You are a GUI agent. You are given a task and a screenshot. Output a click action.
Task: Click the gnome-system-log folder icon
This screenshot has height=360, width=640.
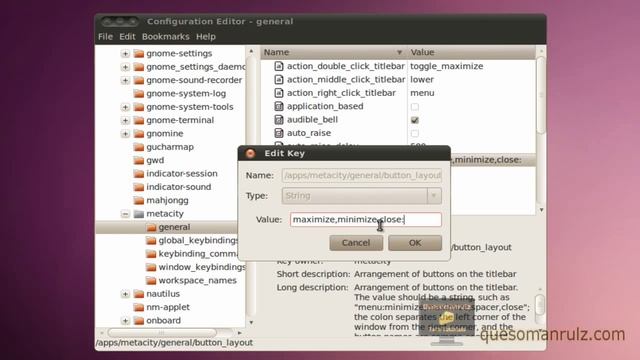point(139,93)
